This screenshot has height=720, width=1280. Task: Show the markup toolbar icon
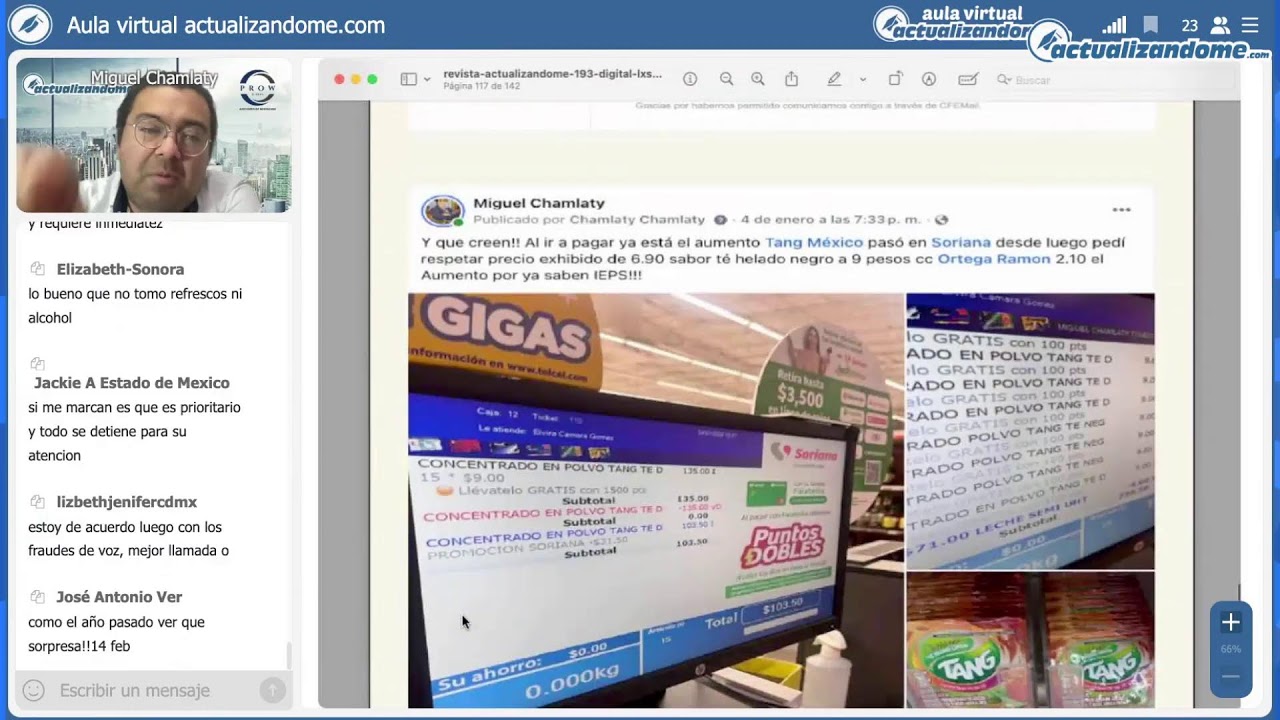click(x=929, y=79)
